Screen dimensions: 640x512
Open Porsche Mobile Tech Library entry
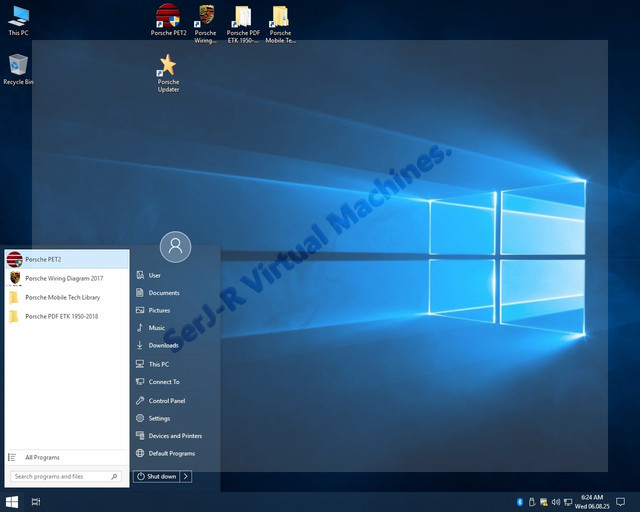click(67, 297)
